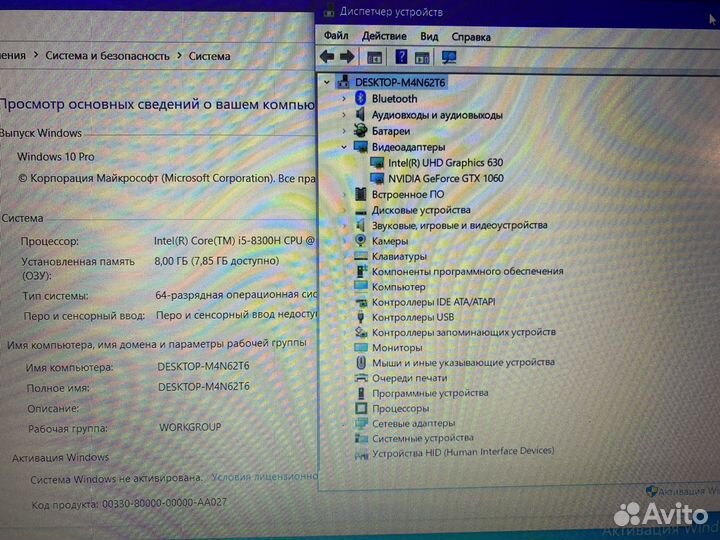
Task: Click the Forward arrow in Device Manager toolbar
Action: (347, 57)
